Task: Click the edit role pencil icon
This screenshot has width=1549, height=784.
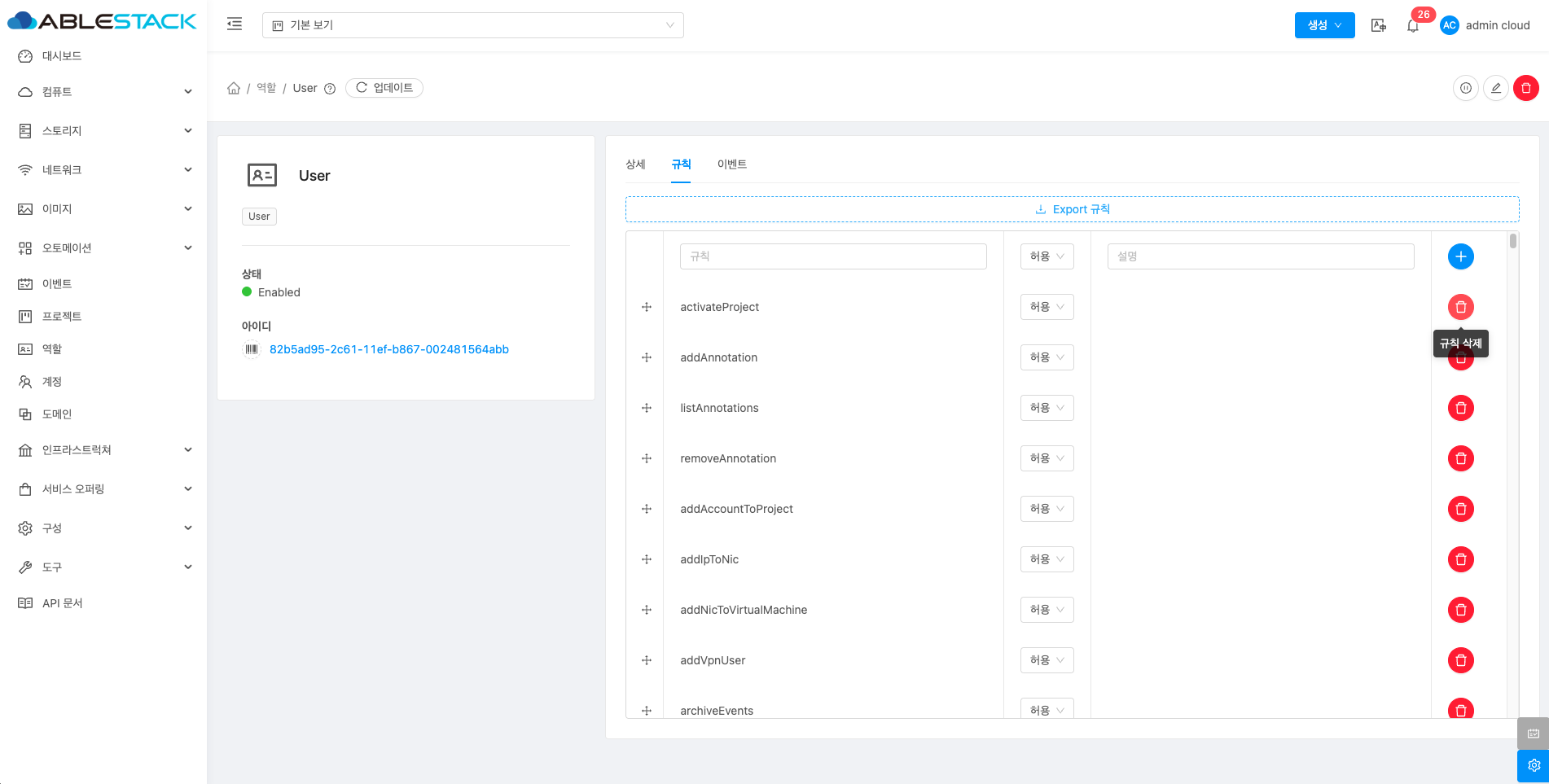Action: pos(1495,88)
